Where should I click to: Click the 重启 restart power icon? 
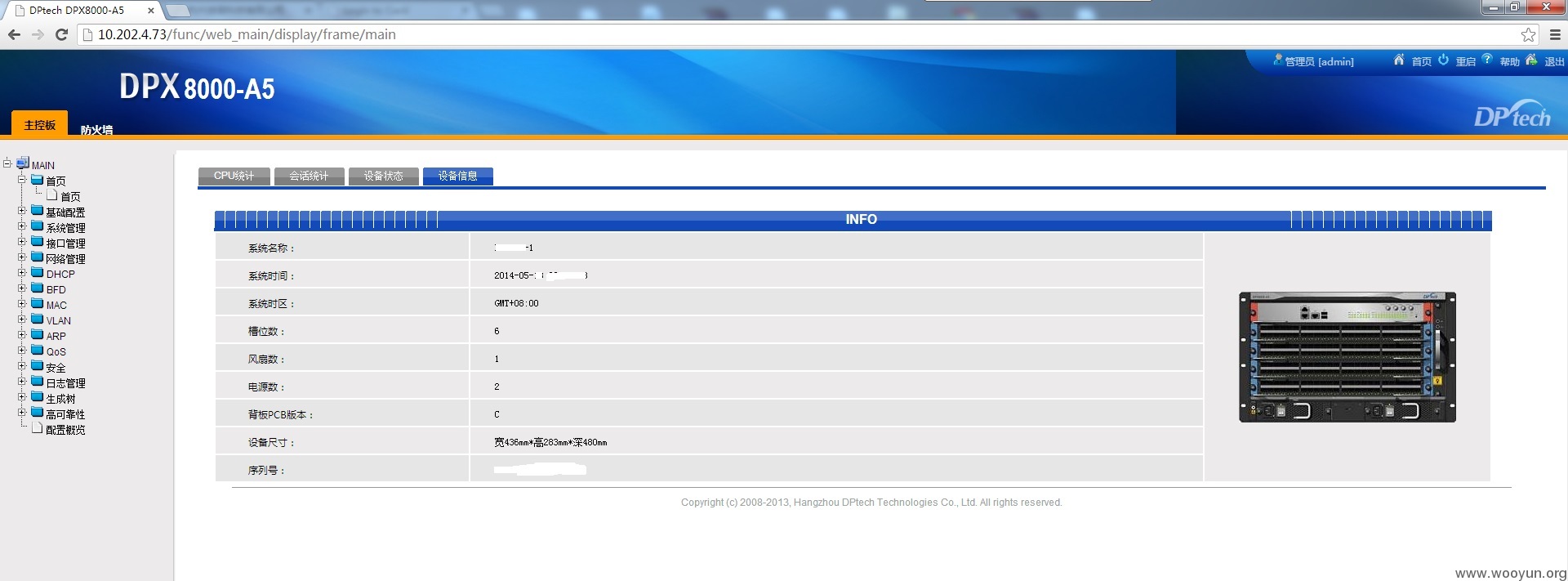(1443, 60)
